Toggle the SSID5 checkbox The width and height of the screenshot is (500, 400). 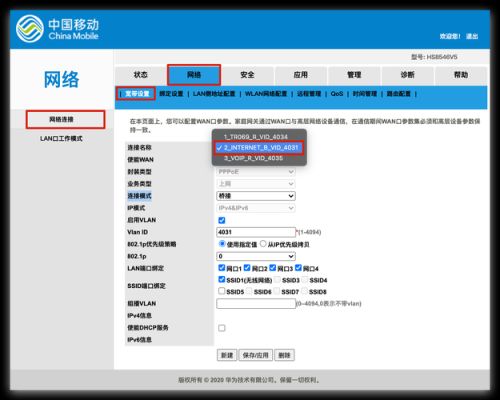(x=222, y=291)
